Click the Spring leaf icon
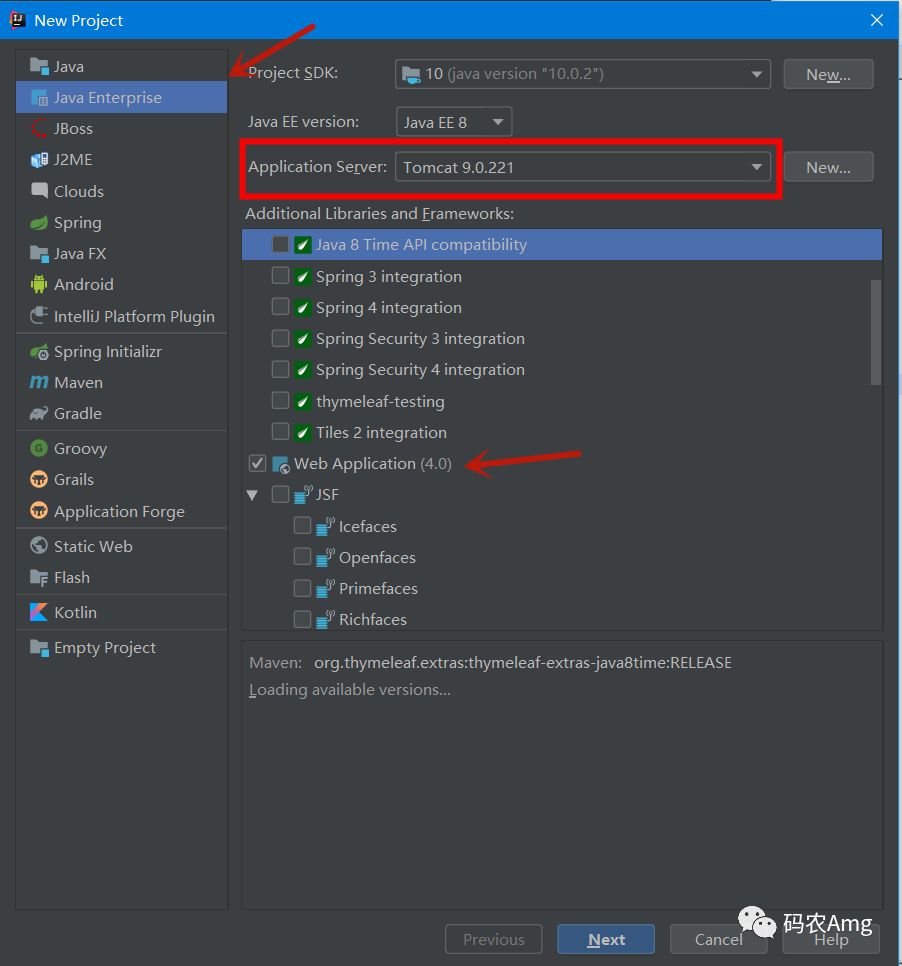The height and width of the screenshot is (966, 902). (39, 222)
